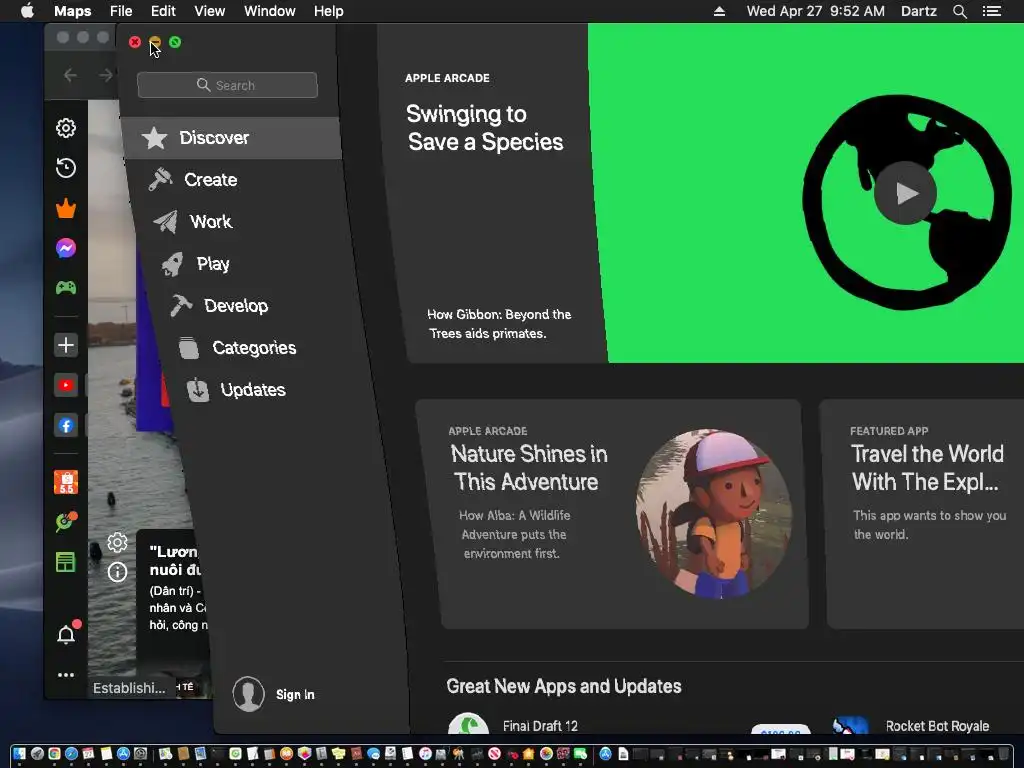The height and width of the screenshot is (768, 1024).
Task: Open Safari from the Dock
Action: 71,754
